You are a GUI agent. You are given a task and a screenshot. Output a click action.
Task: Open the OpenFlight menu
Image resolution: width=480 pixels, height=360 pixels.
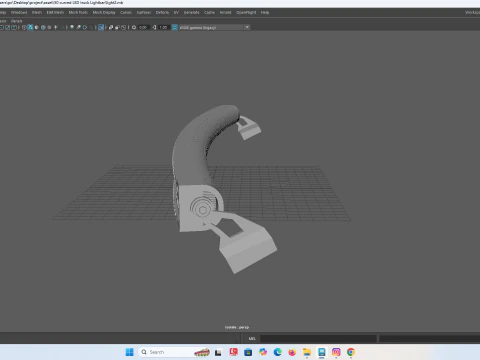coord(246,12)
